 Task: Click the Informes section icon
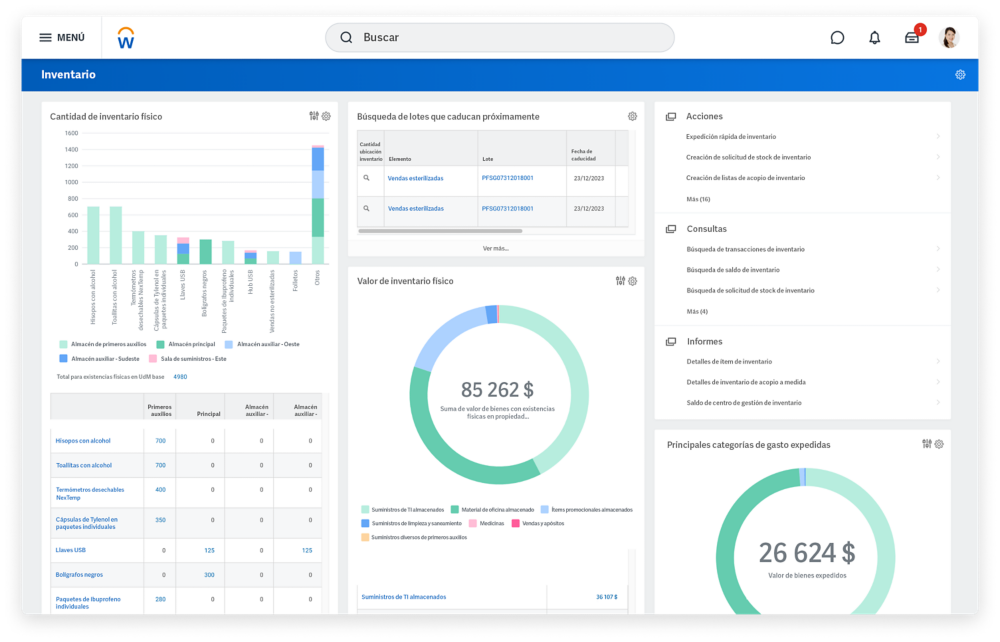tap(671, 342)
